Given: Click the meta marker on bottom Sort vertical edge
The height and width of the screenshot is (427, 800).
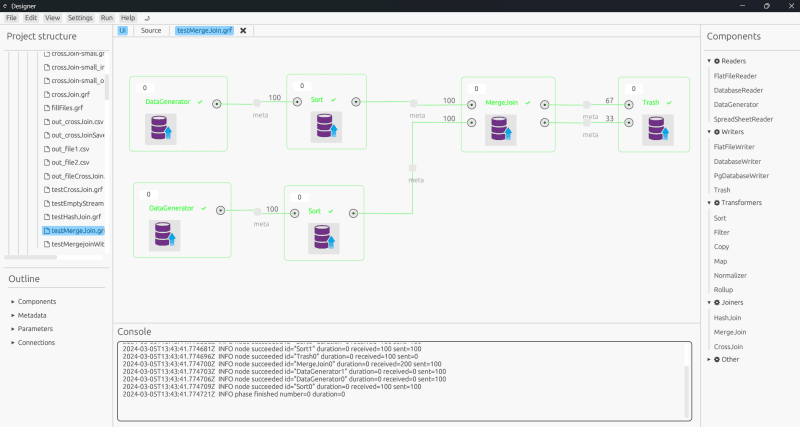Looking at the screenshot, I should (x=413, y=168).
